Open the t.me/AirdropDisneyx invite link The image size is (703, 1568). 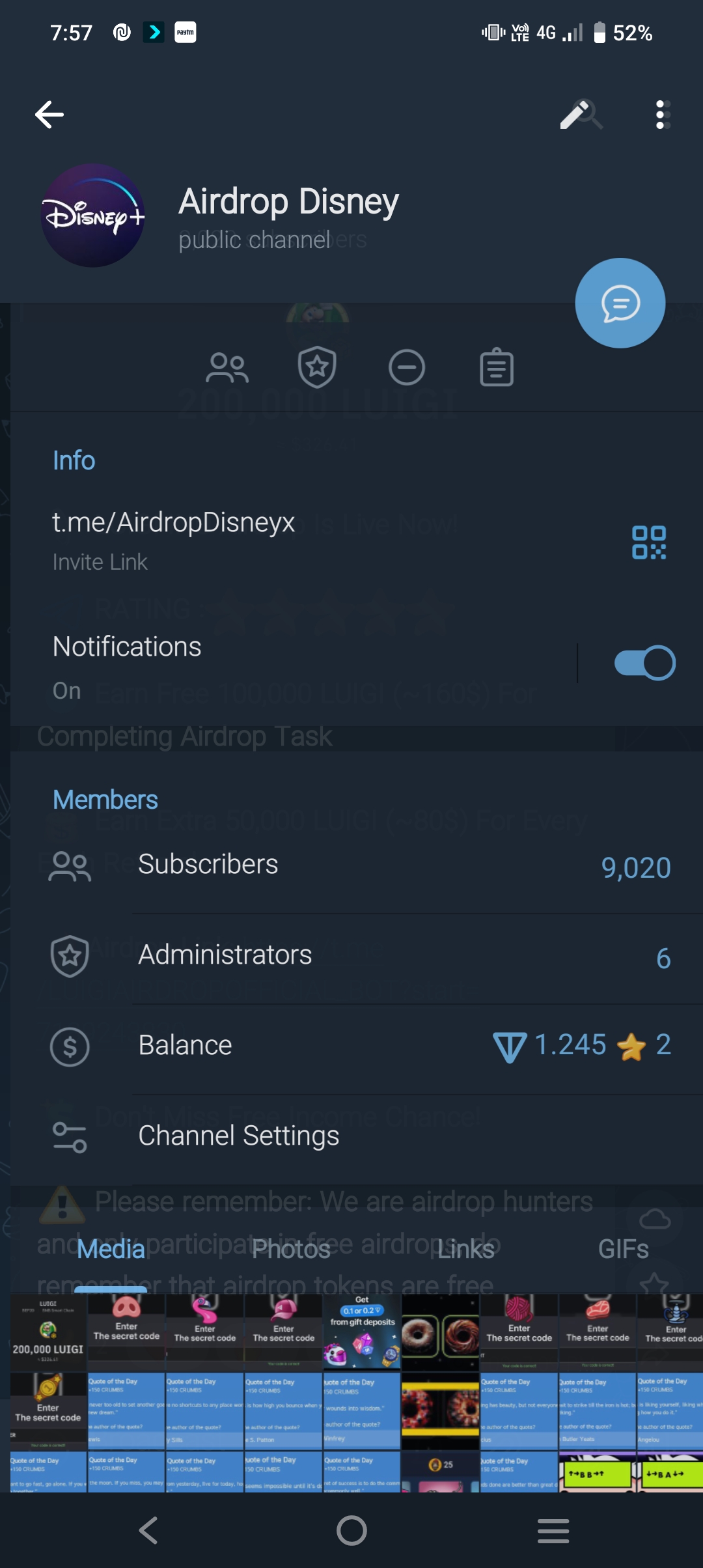[174, 523]
